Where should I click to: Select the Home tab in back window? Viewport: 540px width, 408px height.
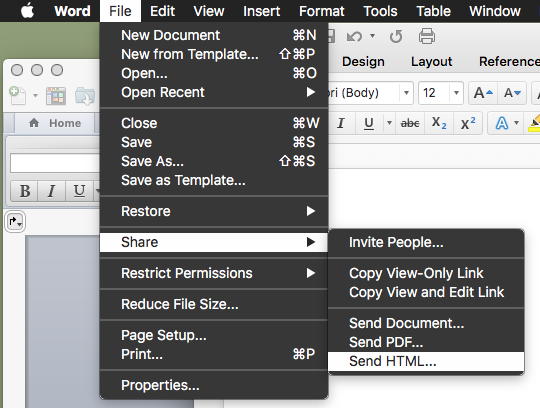[x=55, y=123]
